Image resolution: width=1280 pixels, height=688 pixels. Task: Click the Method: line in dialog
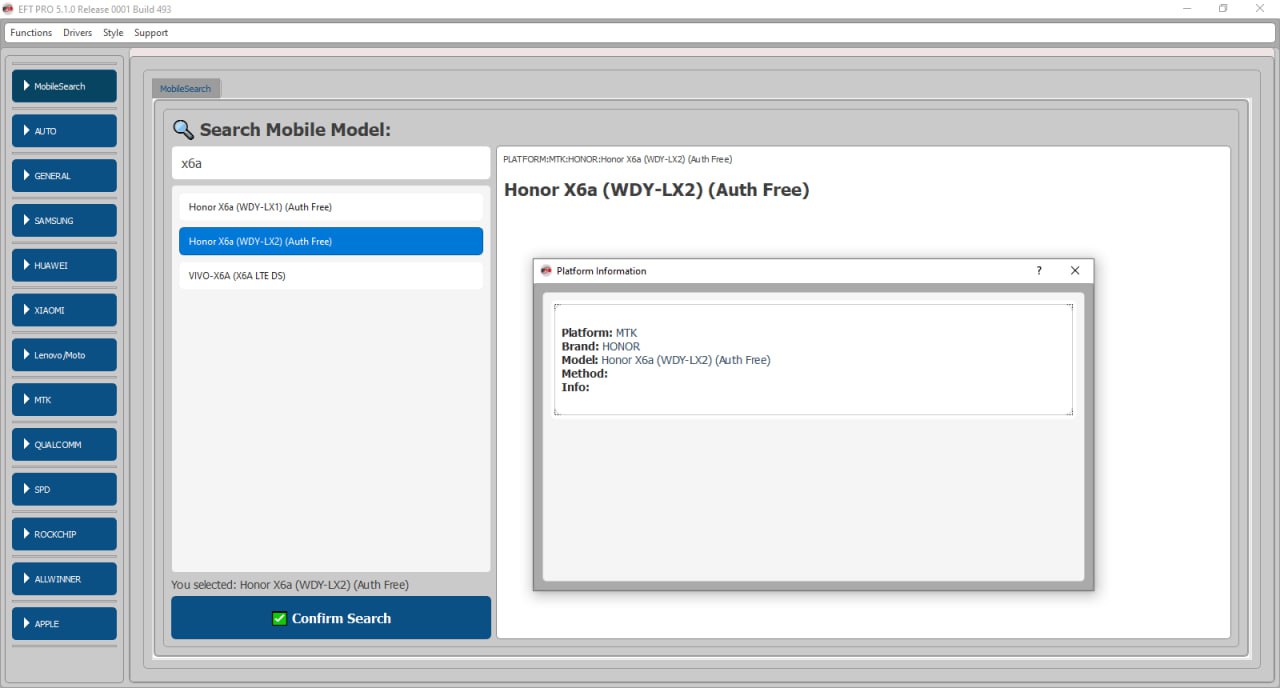pyautogui.click(x=585, y=374)
